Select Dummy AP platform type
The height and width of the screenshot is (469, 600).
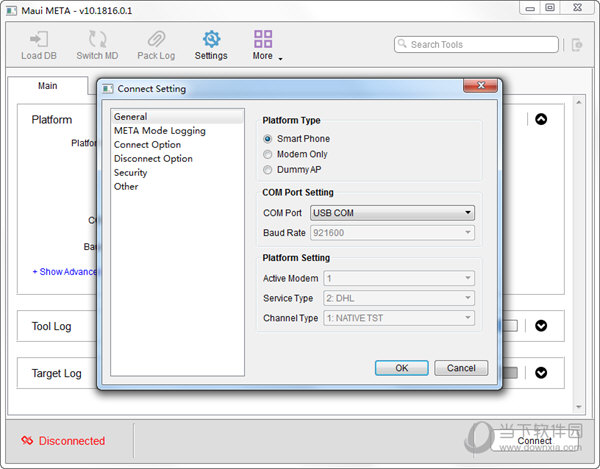(x=267, y=169)
